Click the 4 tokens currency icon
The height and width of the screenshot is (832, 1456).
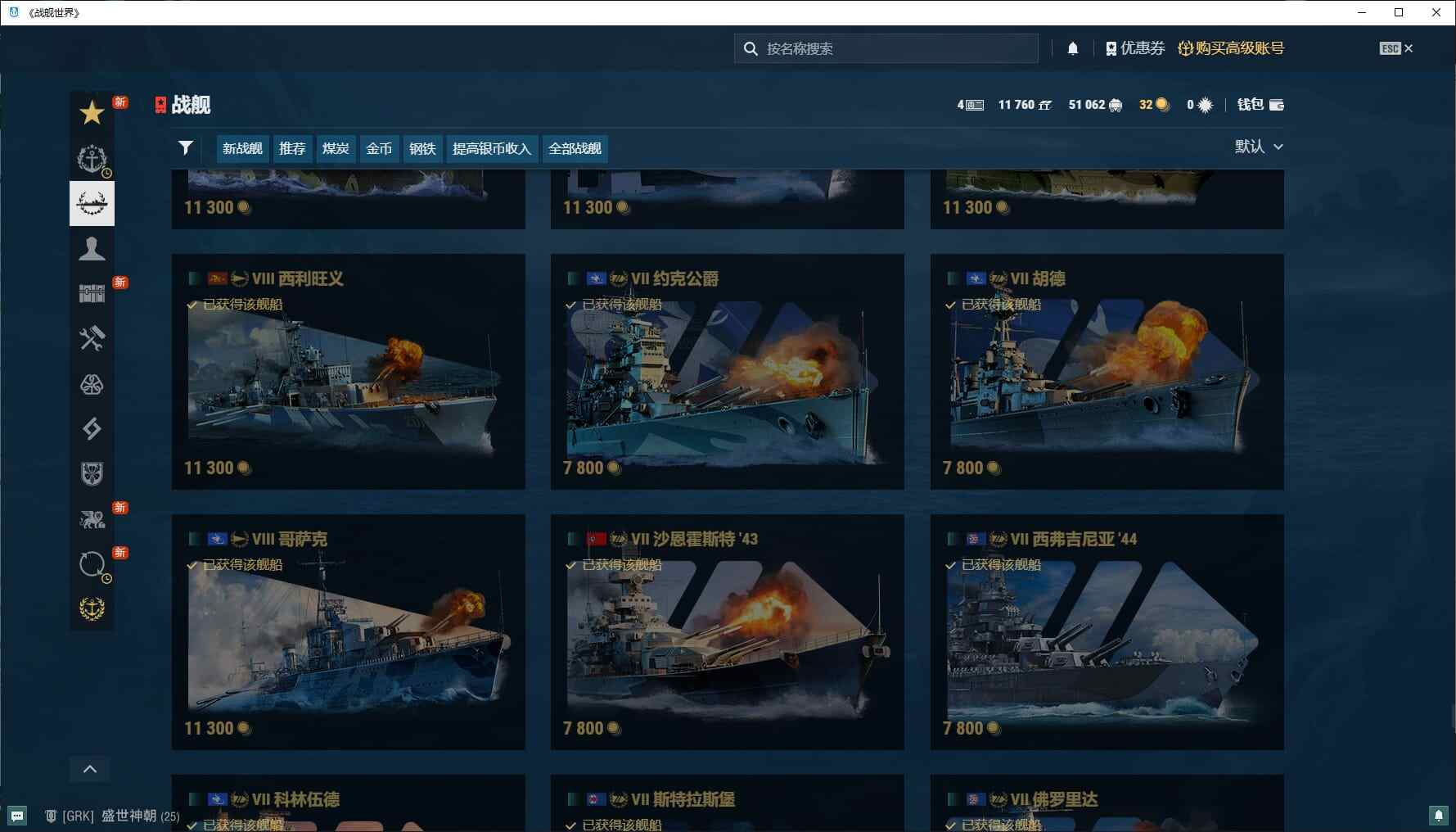[x=975, y=105]
